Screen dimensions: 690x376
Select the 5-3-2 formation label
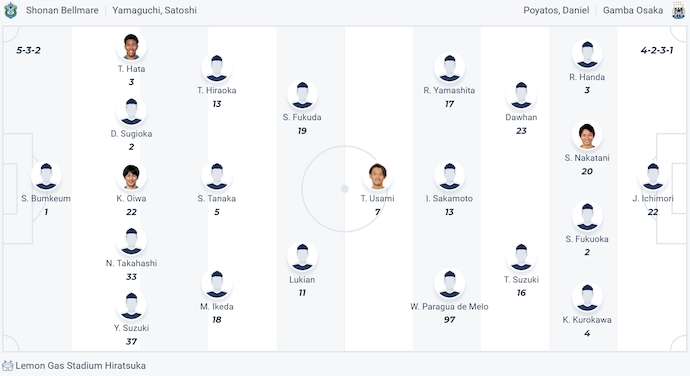click(x=29, y=50)
